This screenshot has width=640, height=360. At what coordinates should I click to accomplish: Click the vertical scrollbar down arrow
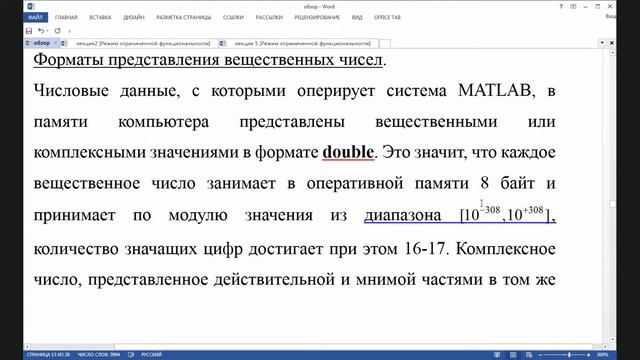click(612, 339)
